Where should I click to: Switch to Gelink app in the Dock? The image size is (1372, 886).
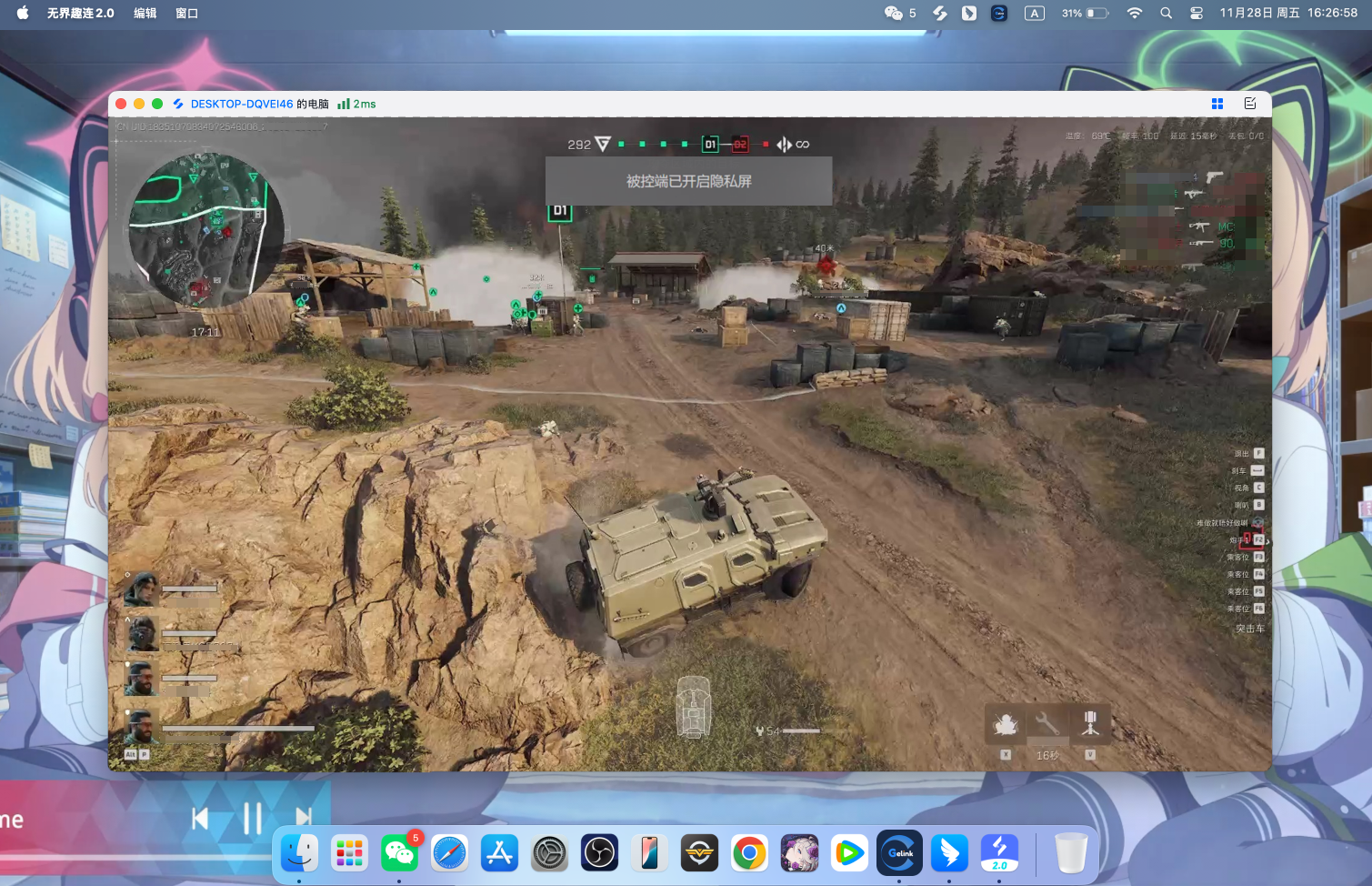(900, 853)
